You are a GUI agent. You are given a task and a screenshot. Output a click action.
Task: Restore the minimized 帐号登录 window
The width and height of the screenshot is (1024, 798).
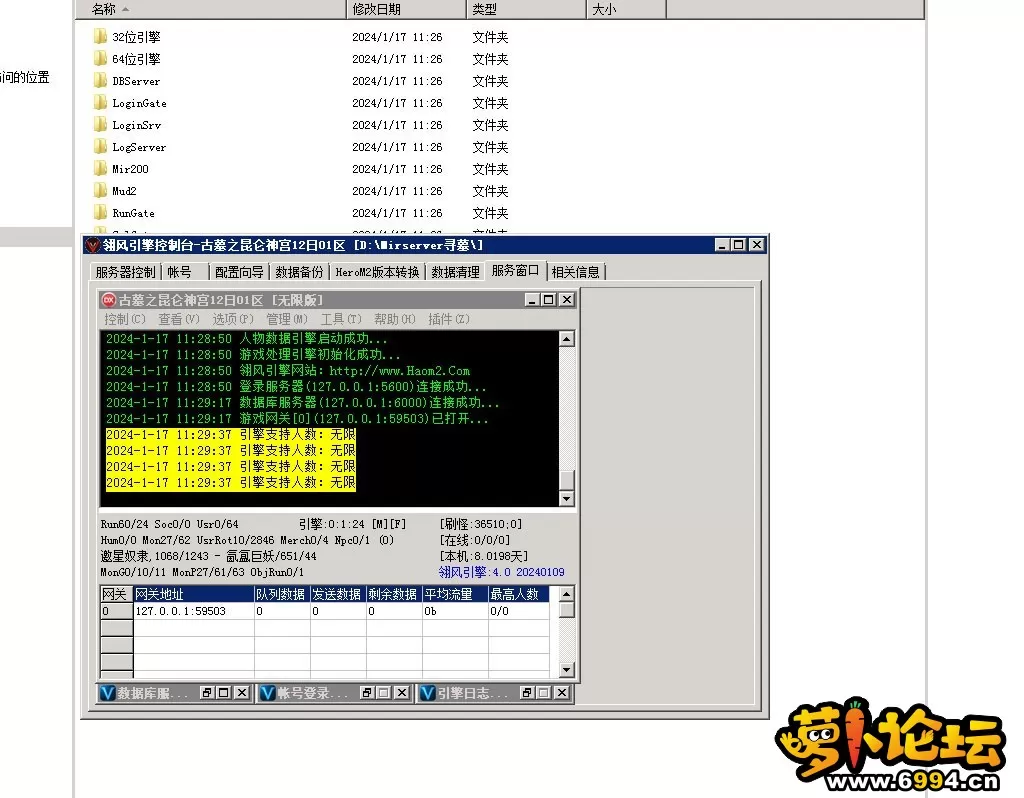coord(367,693)
